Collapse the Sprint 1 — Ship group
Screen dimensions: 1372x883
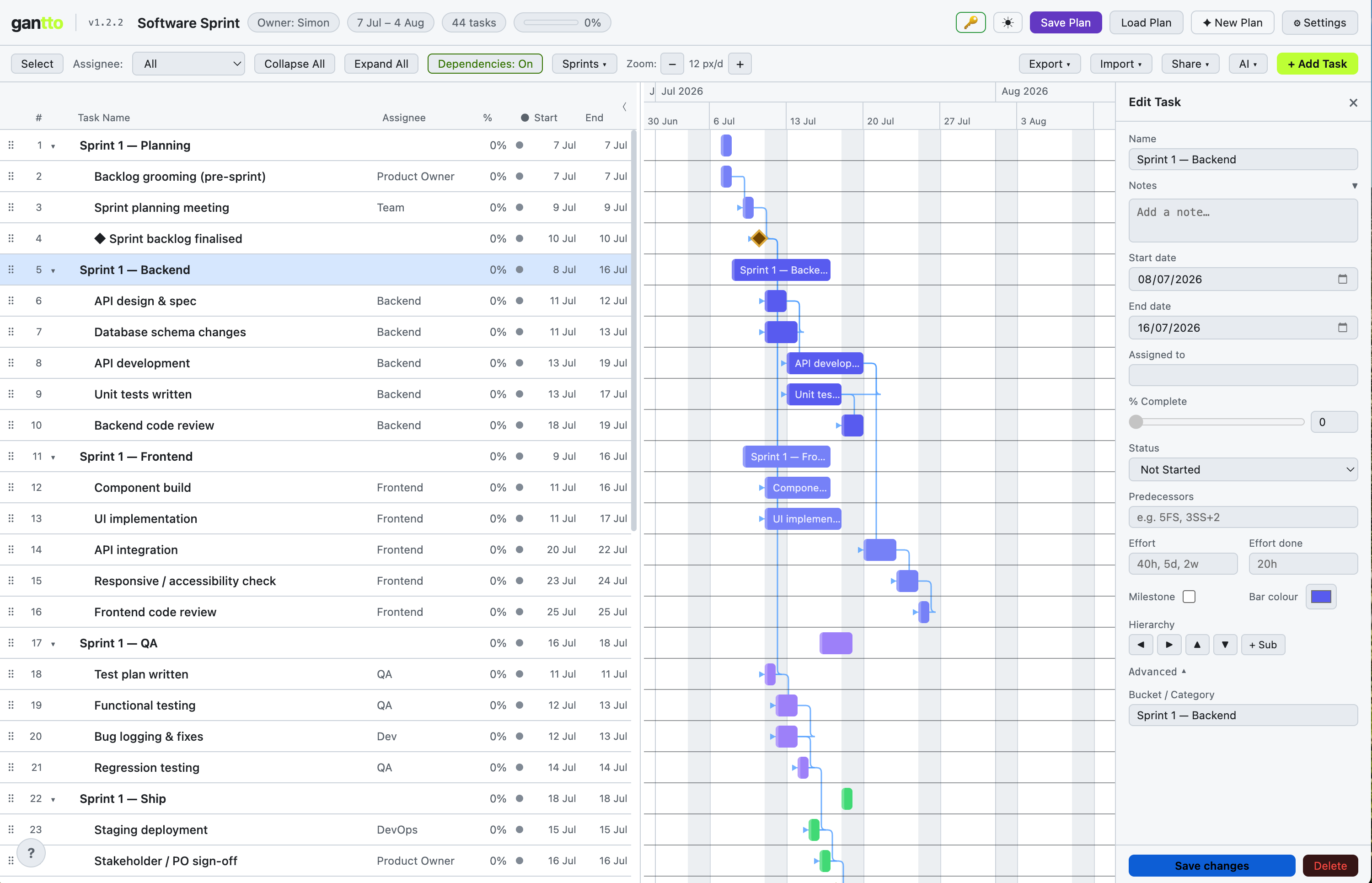point(53,800)
